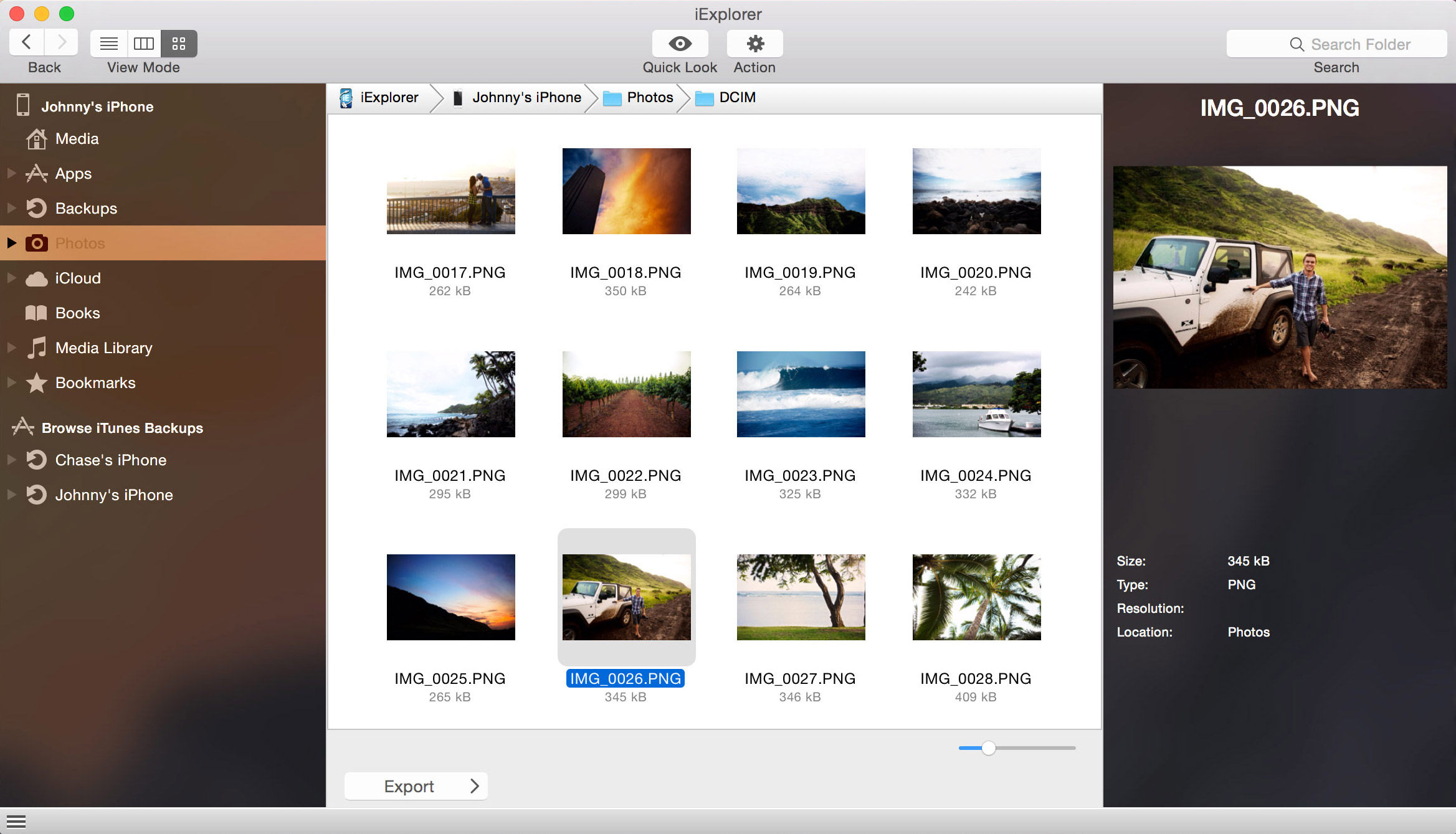Image resolution: width=1456 pixels, height=834 pixels.
Task: Open the Quick Look preview
Action: pyautogui.click(x=680, y=44)
